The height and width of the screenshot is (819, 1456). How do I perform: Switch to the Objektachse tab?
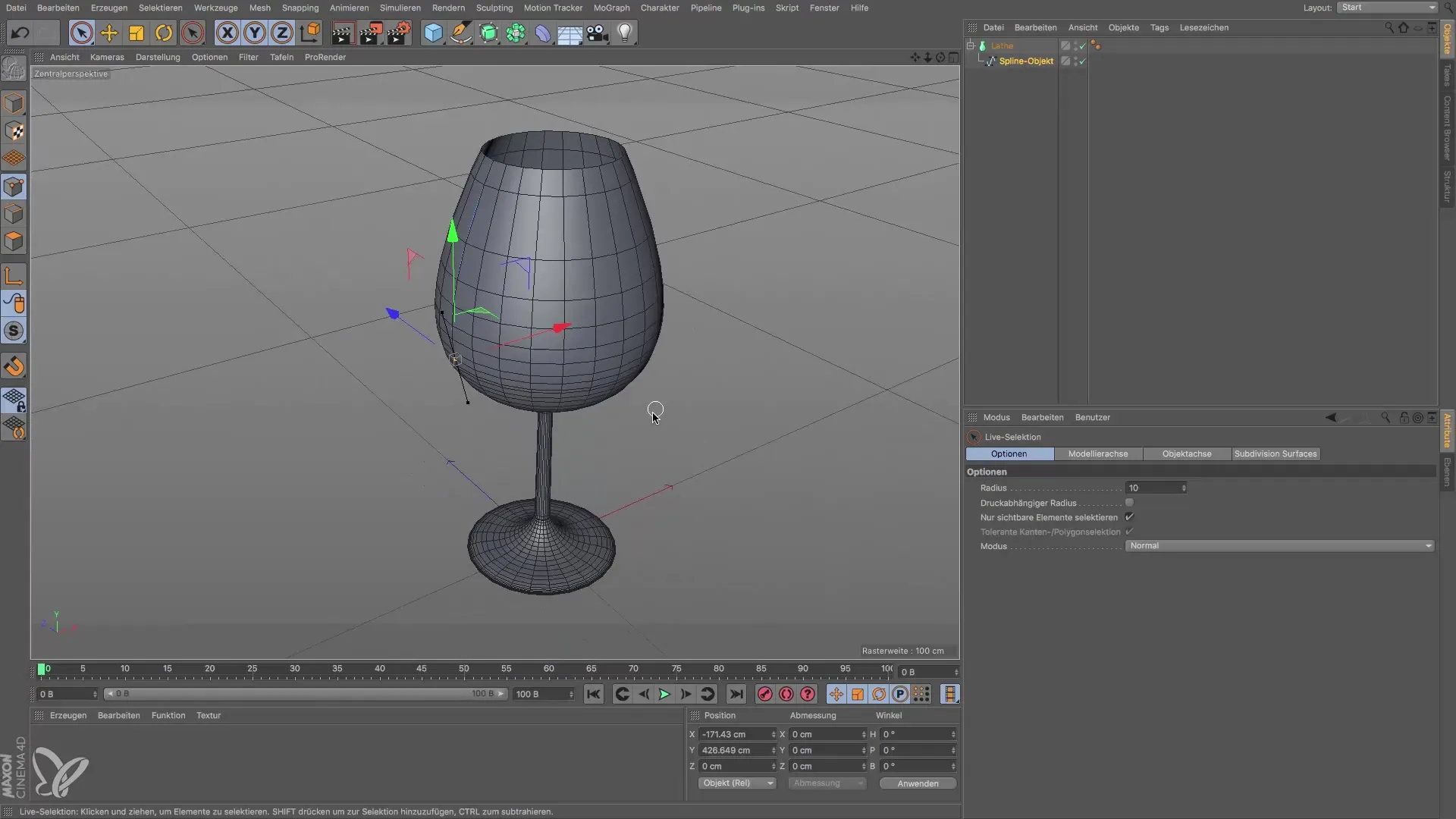coord(1187,453)
